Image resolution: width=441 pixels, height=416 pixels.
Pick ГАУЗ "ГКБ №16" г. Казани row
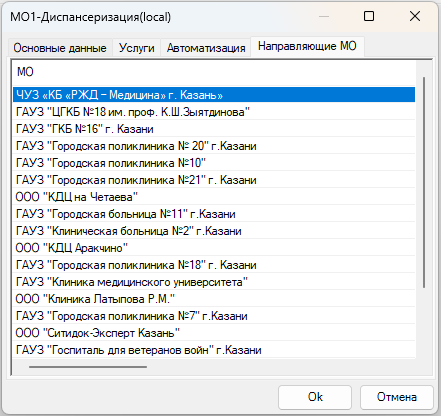(x=214, y=129)
